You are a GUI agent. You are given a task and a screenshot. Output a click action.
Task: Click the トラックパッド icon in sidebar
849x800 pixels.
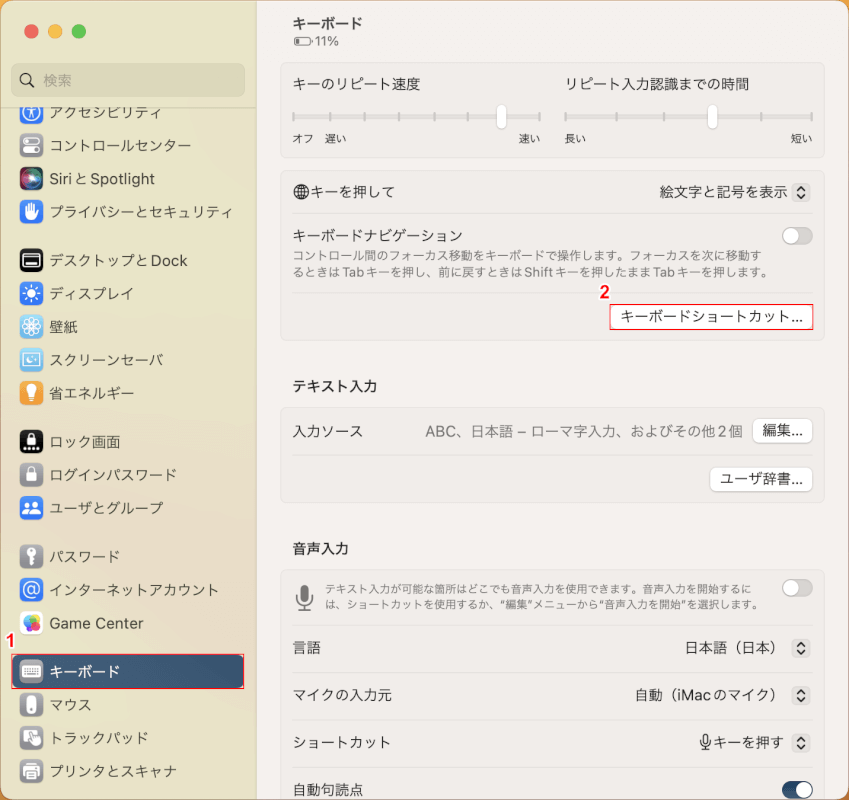(31, 738)
